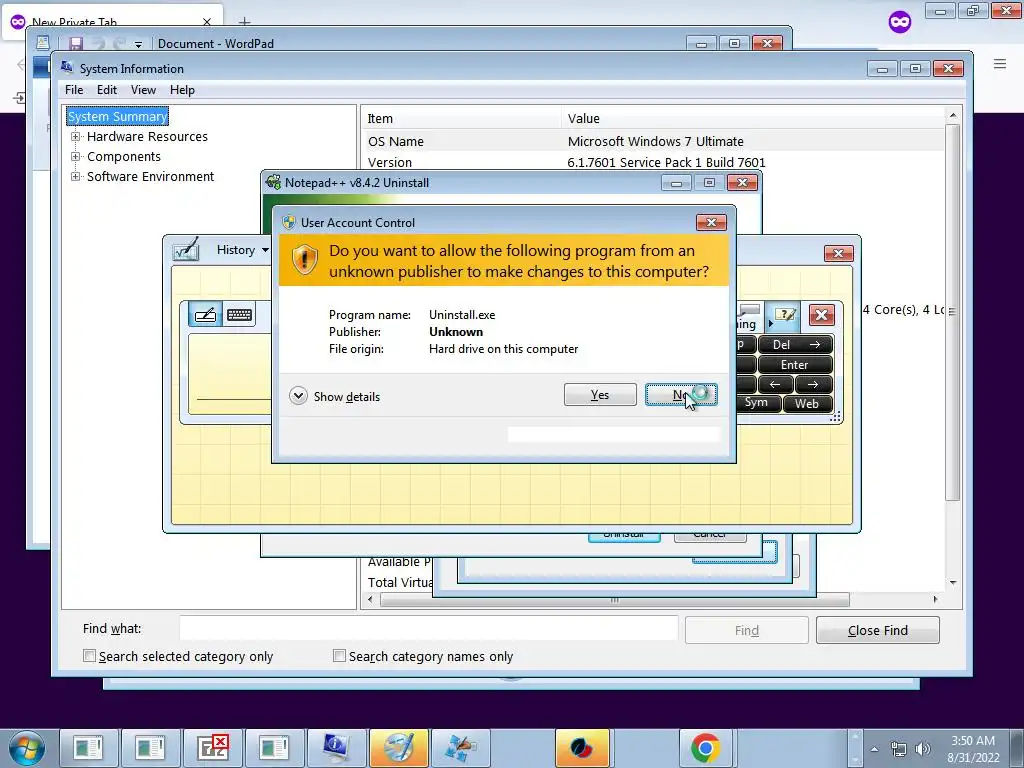Tap the Sym key on the input panel
1024x768 pixels.
point(756,403)
